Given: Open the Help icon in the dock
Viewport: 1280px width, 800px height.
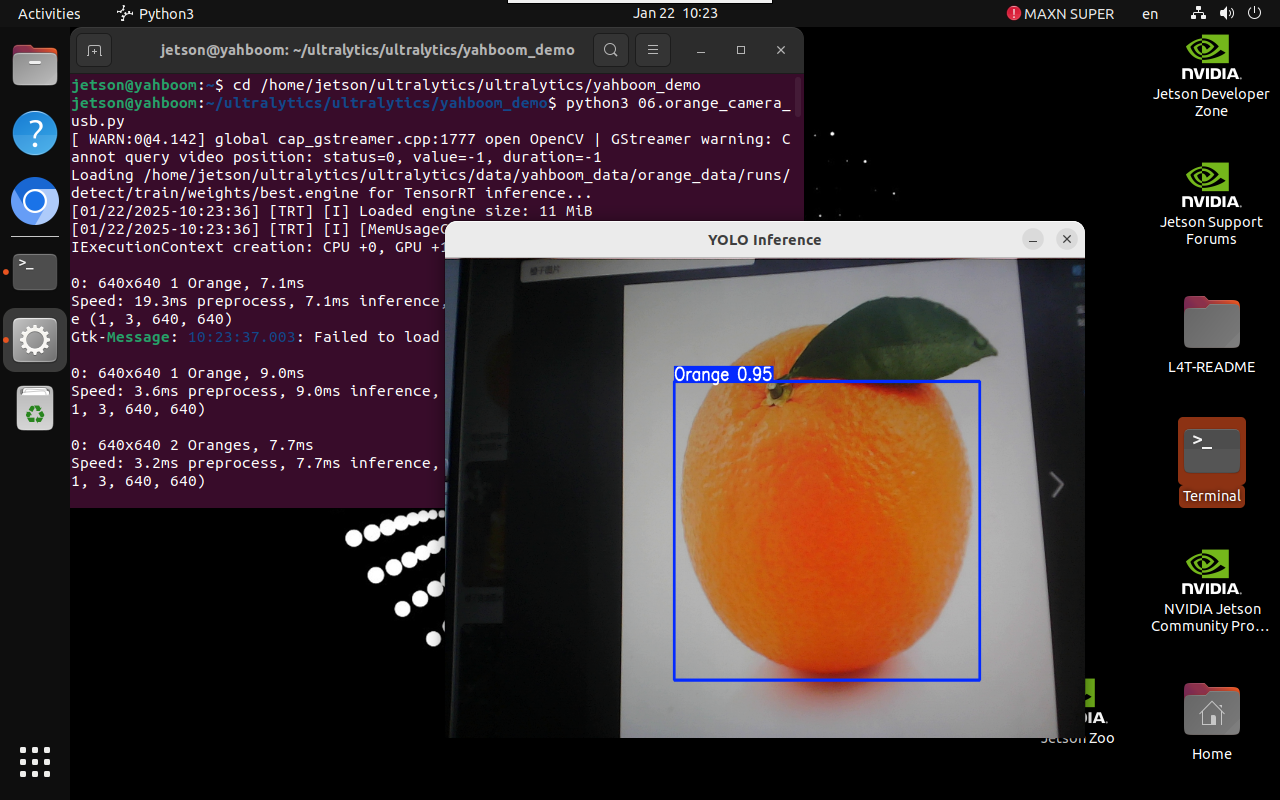Looking at the screenshot, I should point(35,133).
